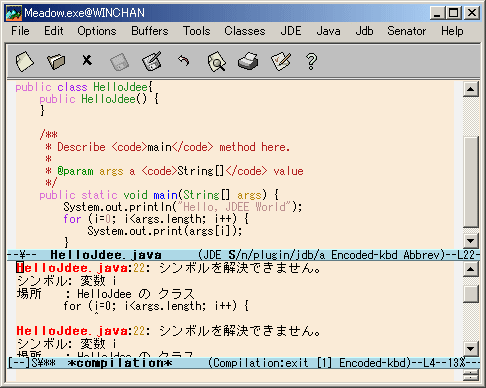Maximize the Meadow window
The image size is (486, 388).
(x=453, y=13)
